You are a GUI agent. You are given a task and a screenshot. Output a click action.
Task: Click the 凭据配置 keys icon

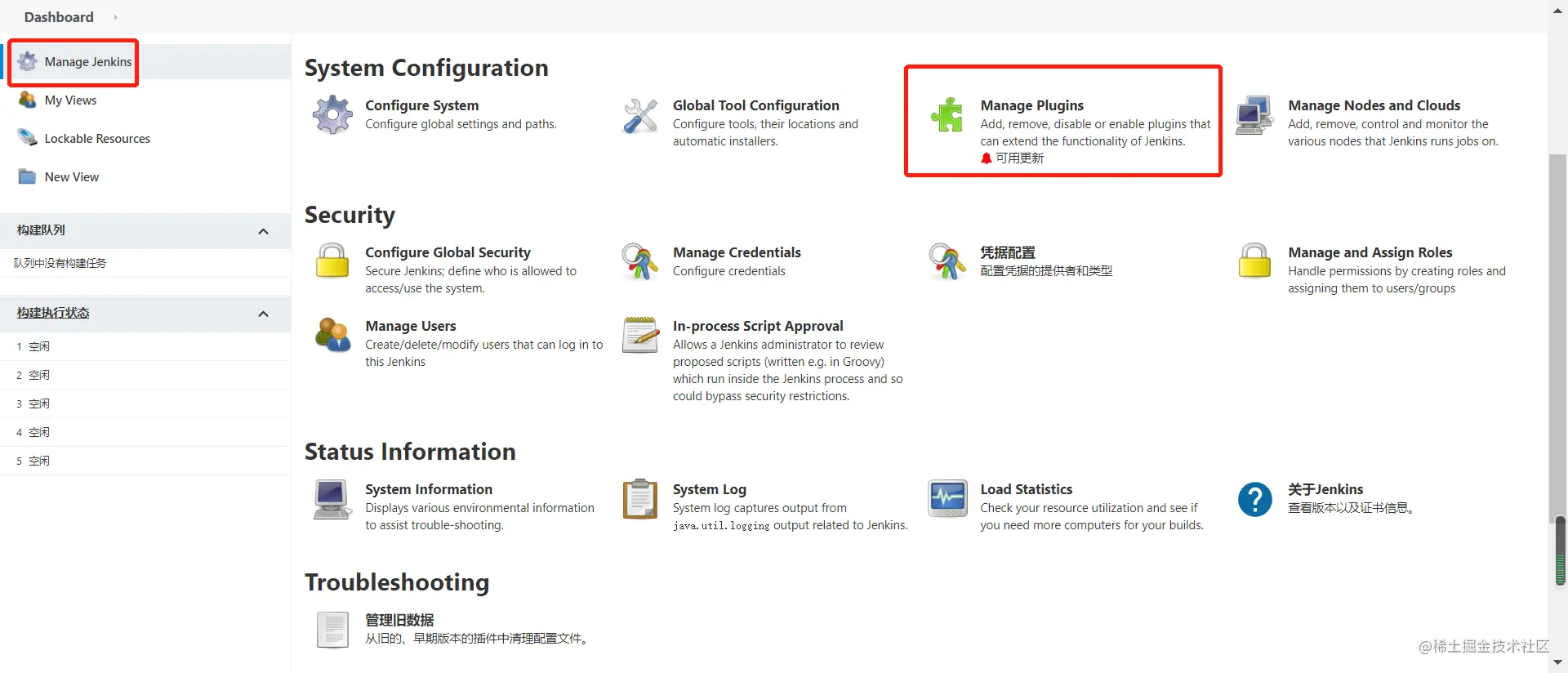947,261
